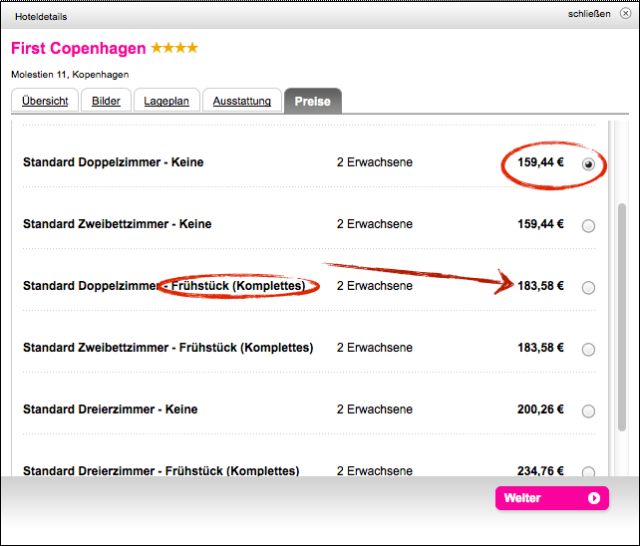Click 'Standard Dreierzimmer - Keine' room name
Image resolution: width=640 pixels, height=546 pixels.
[x=110, y=409]
